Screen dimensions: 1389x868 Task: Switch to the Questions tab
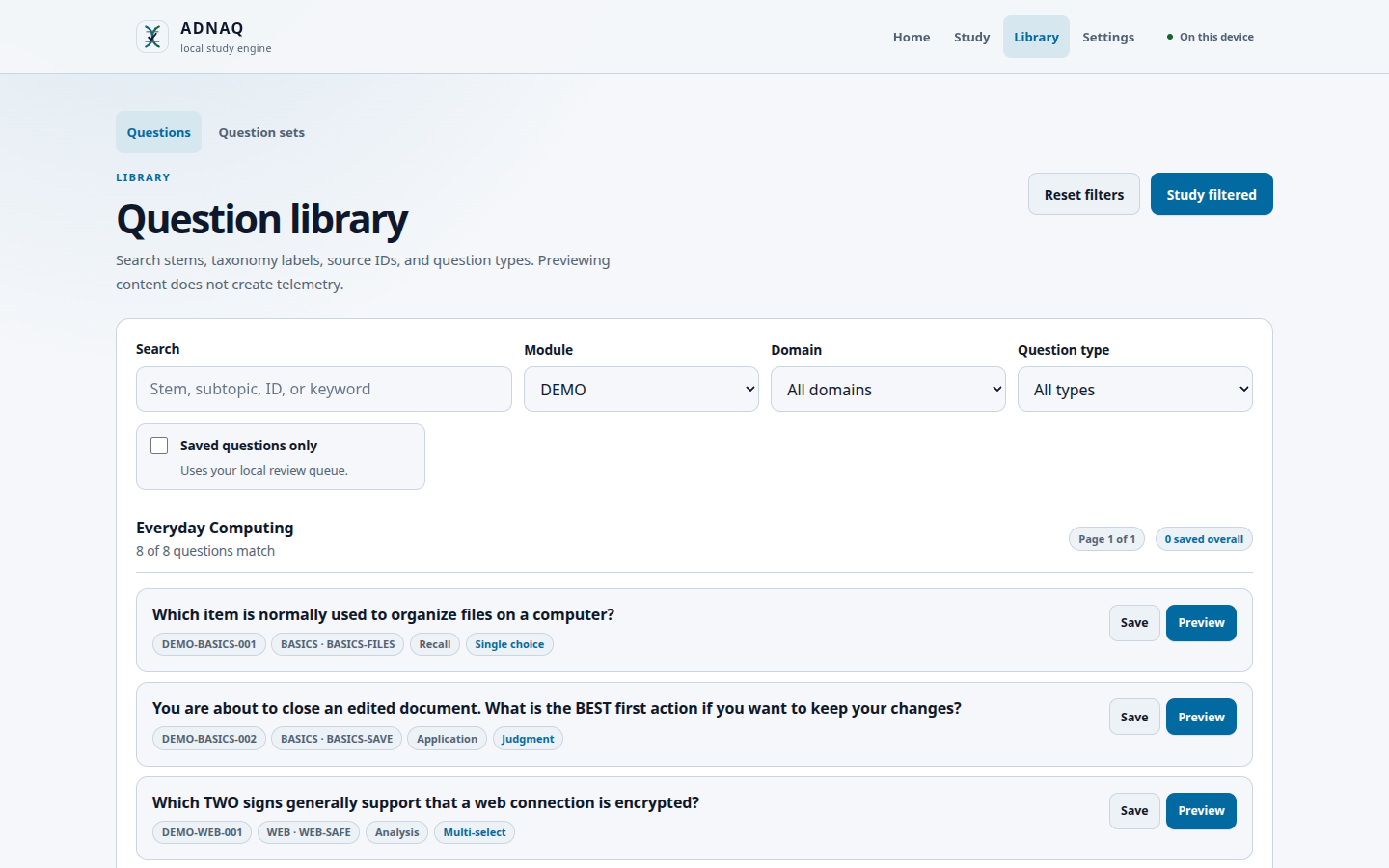159,132
